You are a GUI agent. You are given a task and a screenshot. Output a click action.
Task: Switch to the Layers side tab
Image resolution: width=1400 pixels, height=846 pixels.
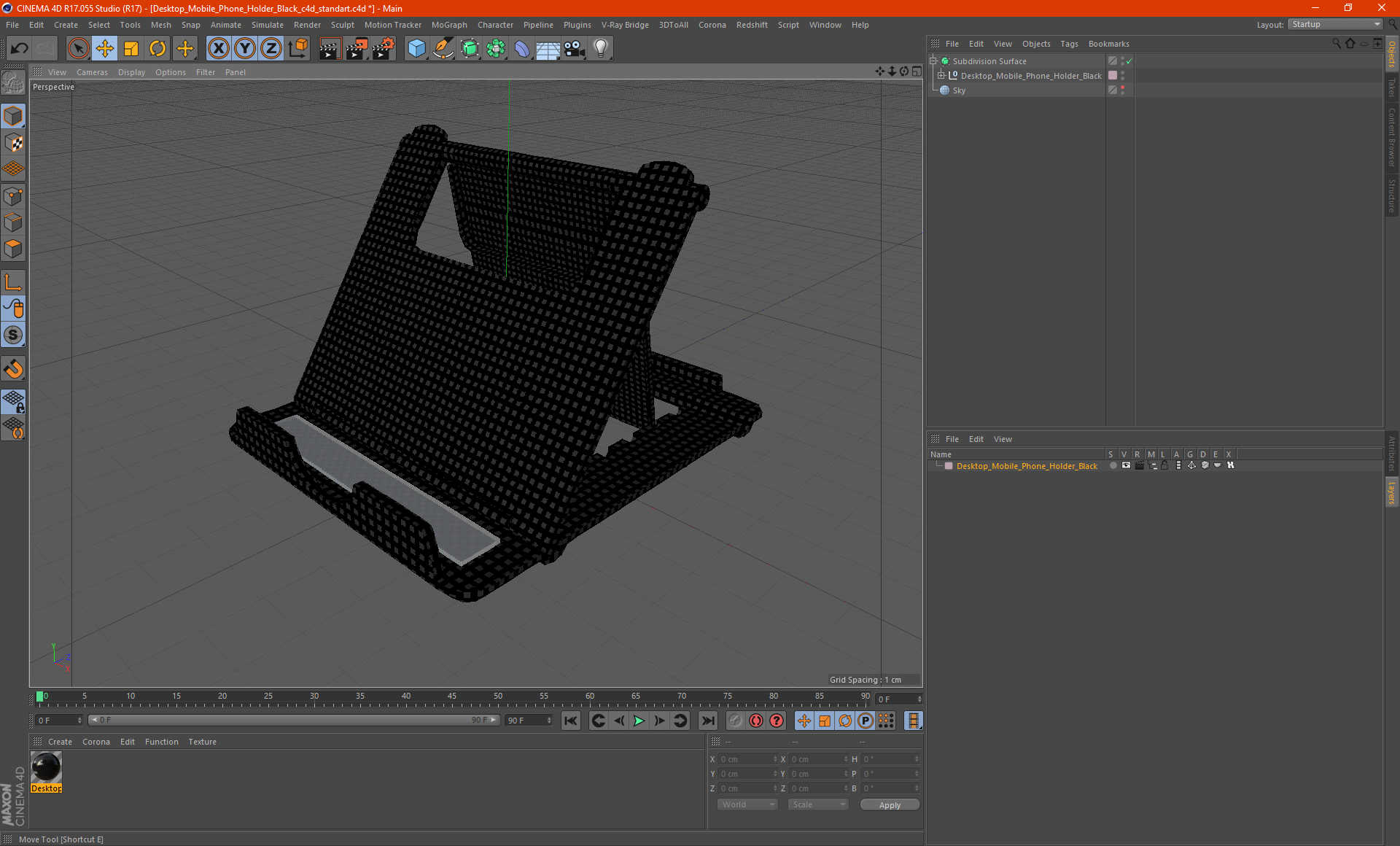point(1391,492)
